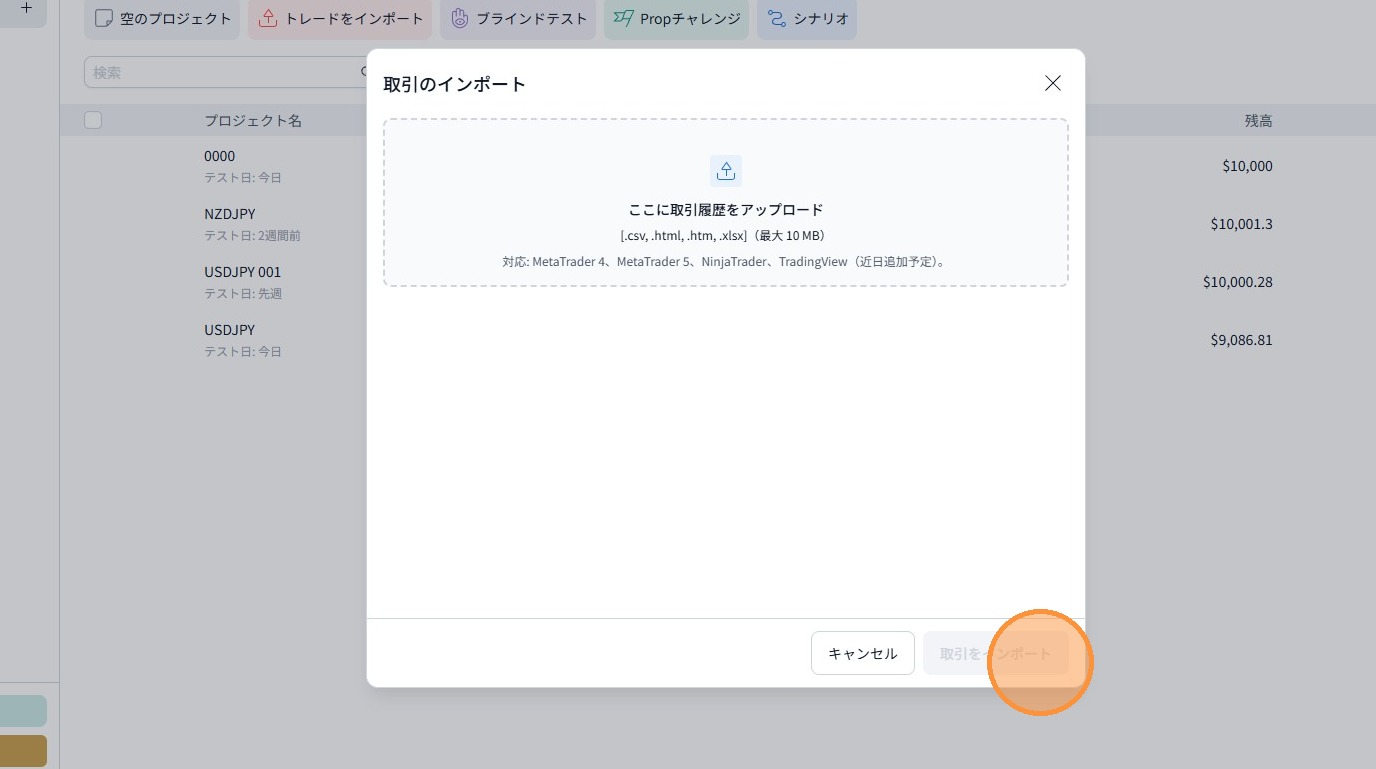Click the empty project note icon
The width and height of the screenshot is (1376, 769).
click(104, 19)
